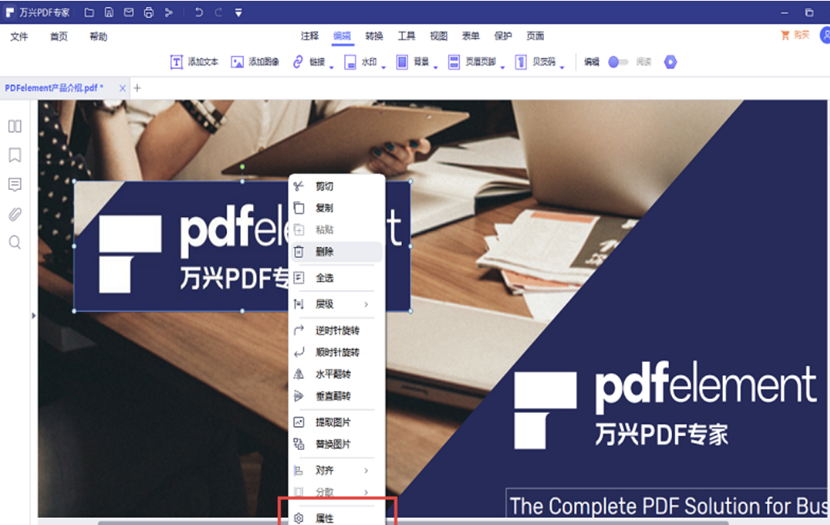Screen dimensions: 830x525
Task: Add a new document tab with plus
Action: (137, 88)
